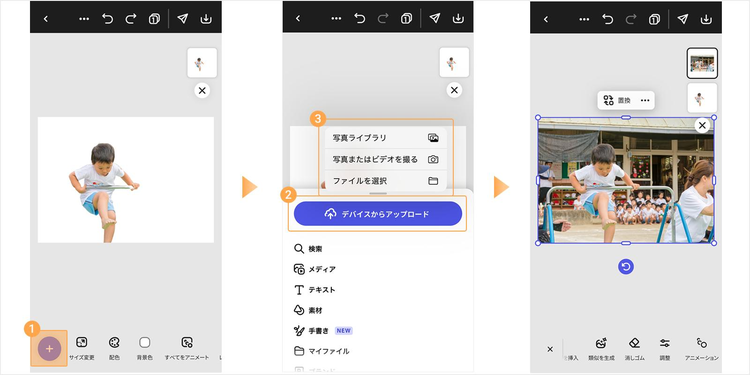The image size is (750, 375).
Task: Open the three-dot menu beside 置換
Action: 645,100
